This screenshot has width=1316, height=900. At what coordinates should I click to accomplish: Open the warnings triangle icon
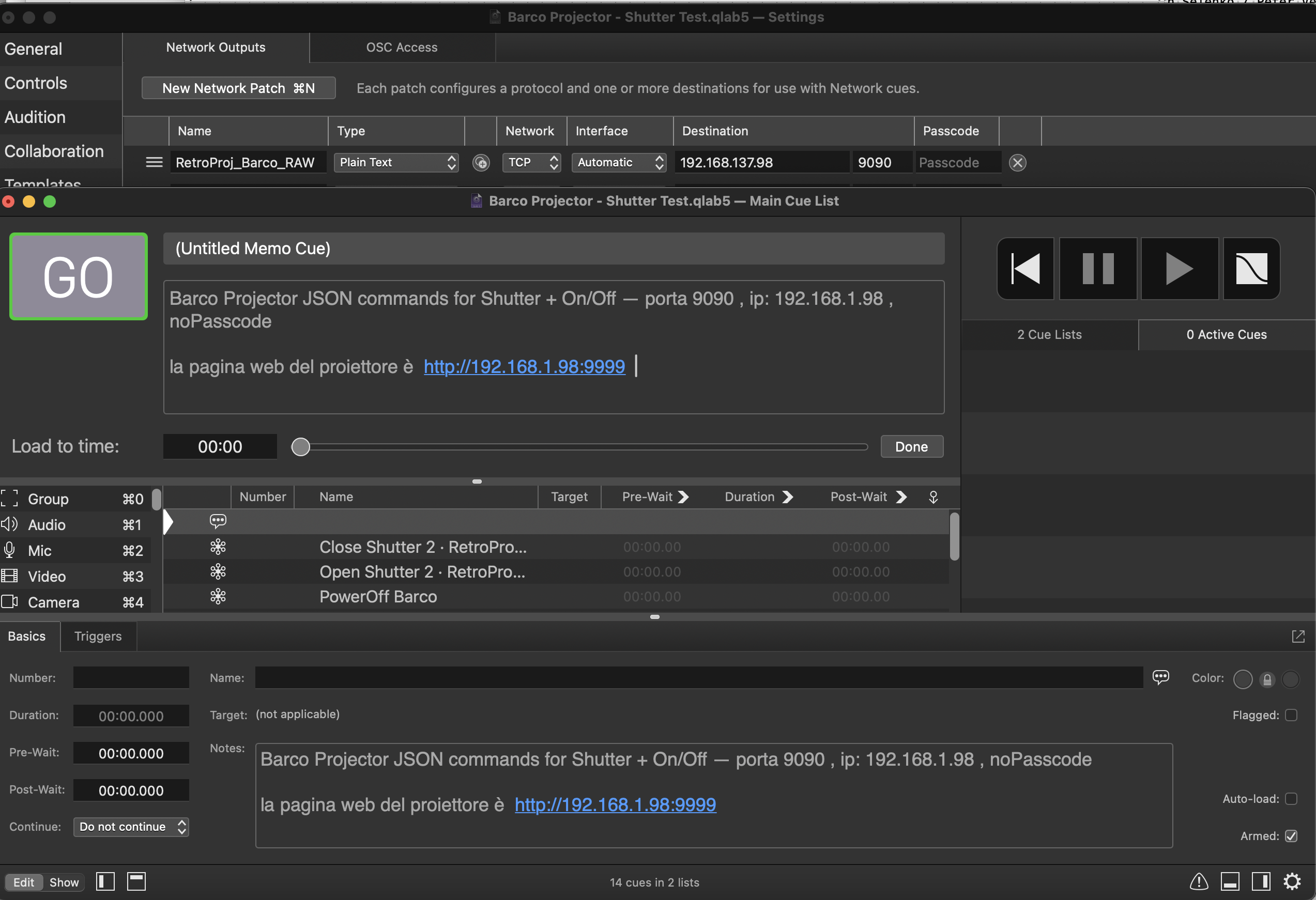click(x=1199, y=882)
